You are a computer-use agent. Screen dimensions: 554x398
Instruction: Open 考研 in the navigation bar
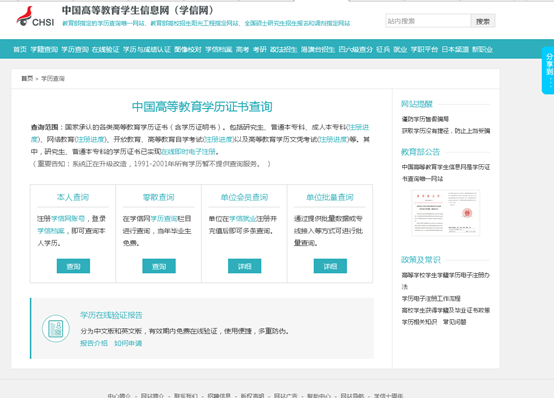260,49
